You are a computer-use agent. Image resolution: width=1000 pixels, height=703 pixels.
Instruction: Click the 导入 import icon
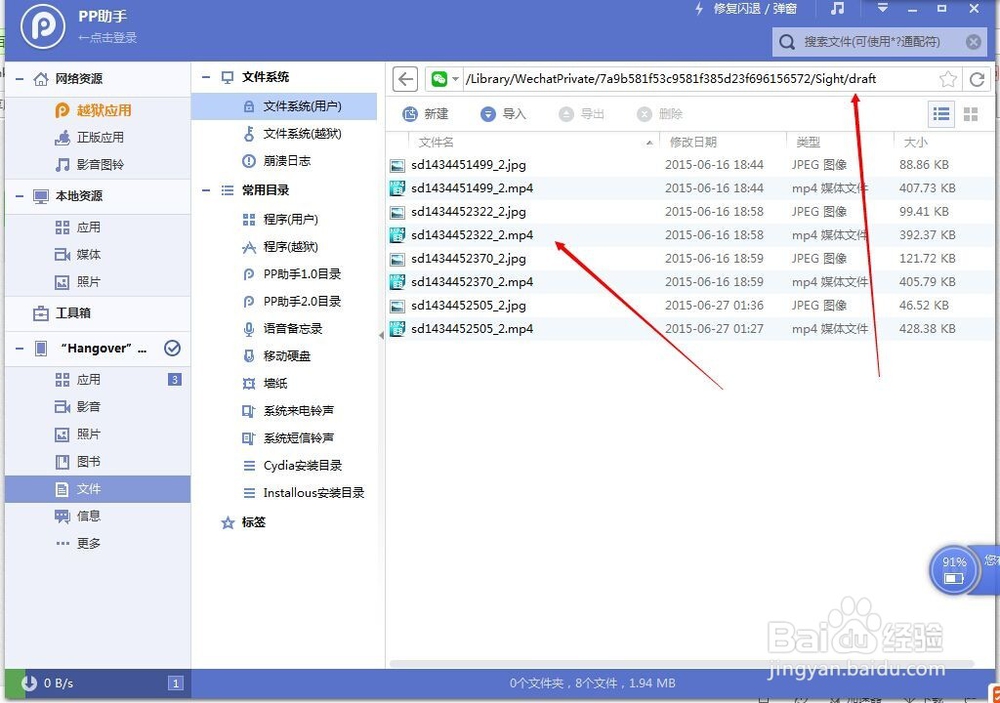489,114
